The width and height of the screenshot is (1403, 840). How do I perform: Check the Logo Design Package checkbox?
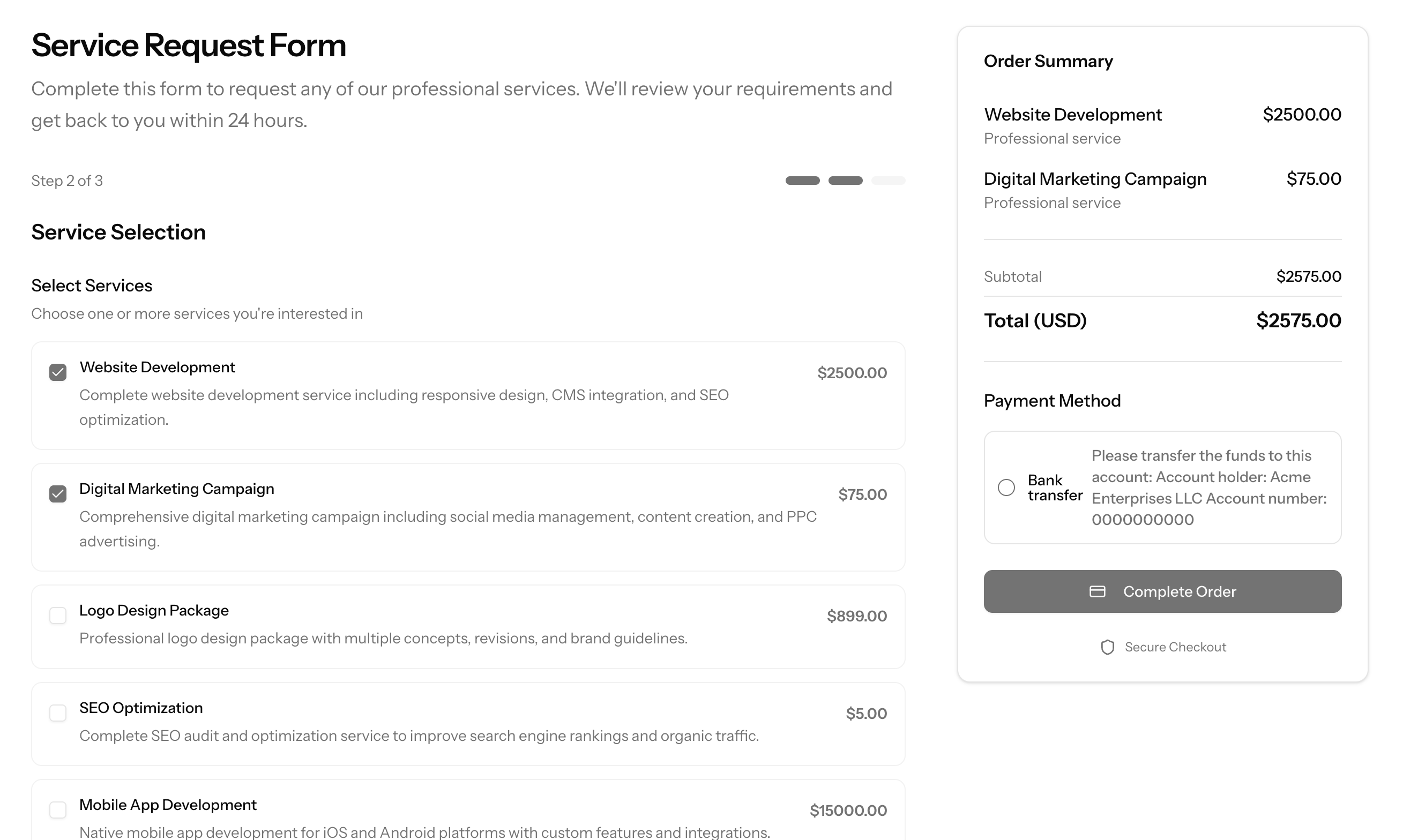click(x=58, y=616)
